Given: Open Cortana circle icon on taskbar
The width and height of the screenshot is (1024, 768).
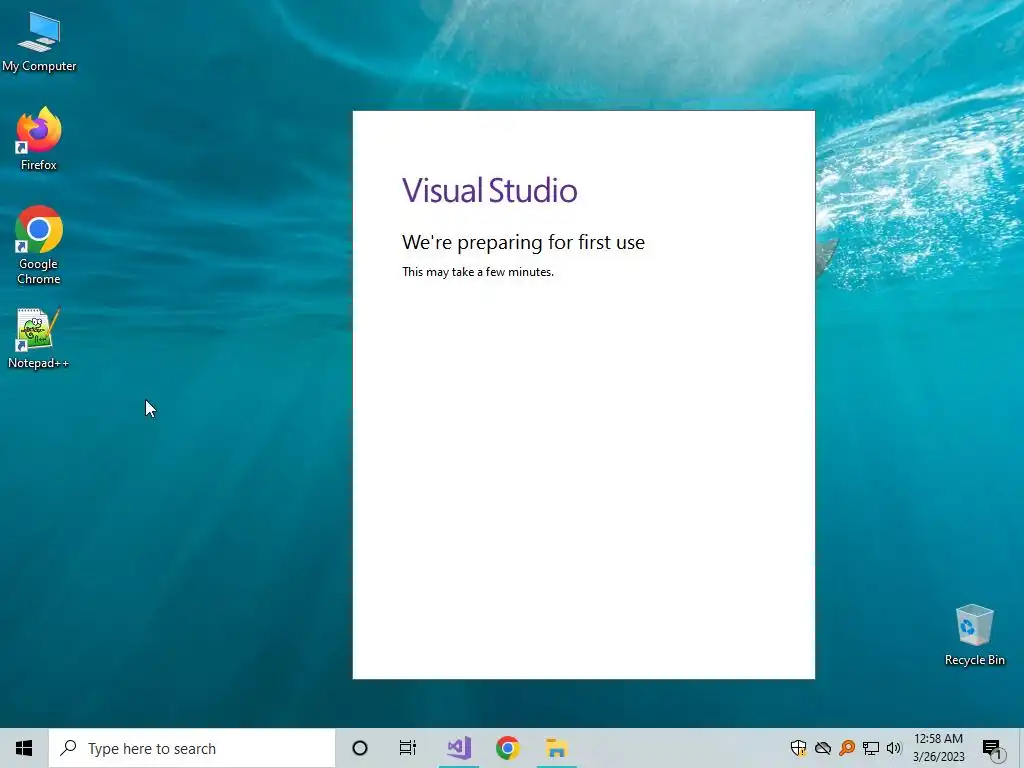Looking at the screenshot, I should click(360, 748).
